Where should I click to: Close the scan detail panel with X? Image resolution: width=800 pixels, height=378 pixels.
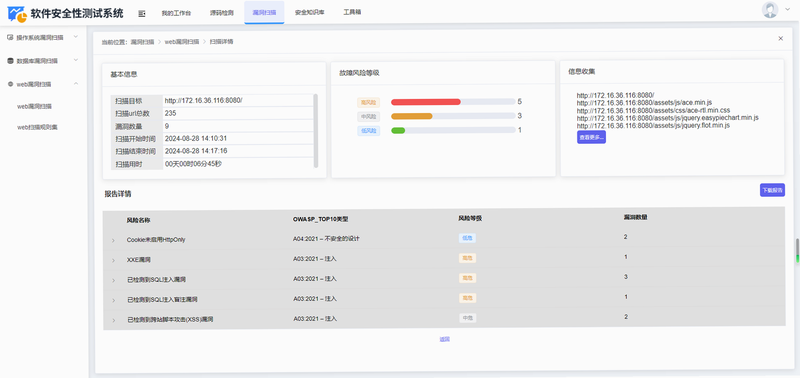click(781, 38)
